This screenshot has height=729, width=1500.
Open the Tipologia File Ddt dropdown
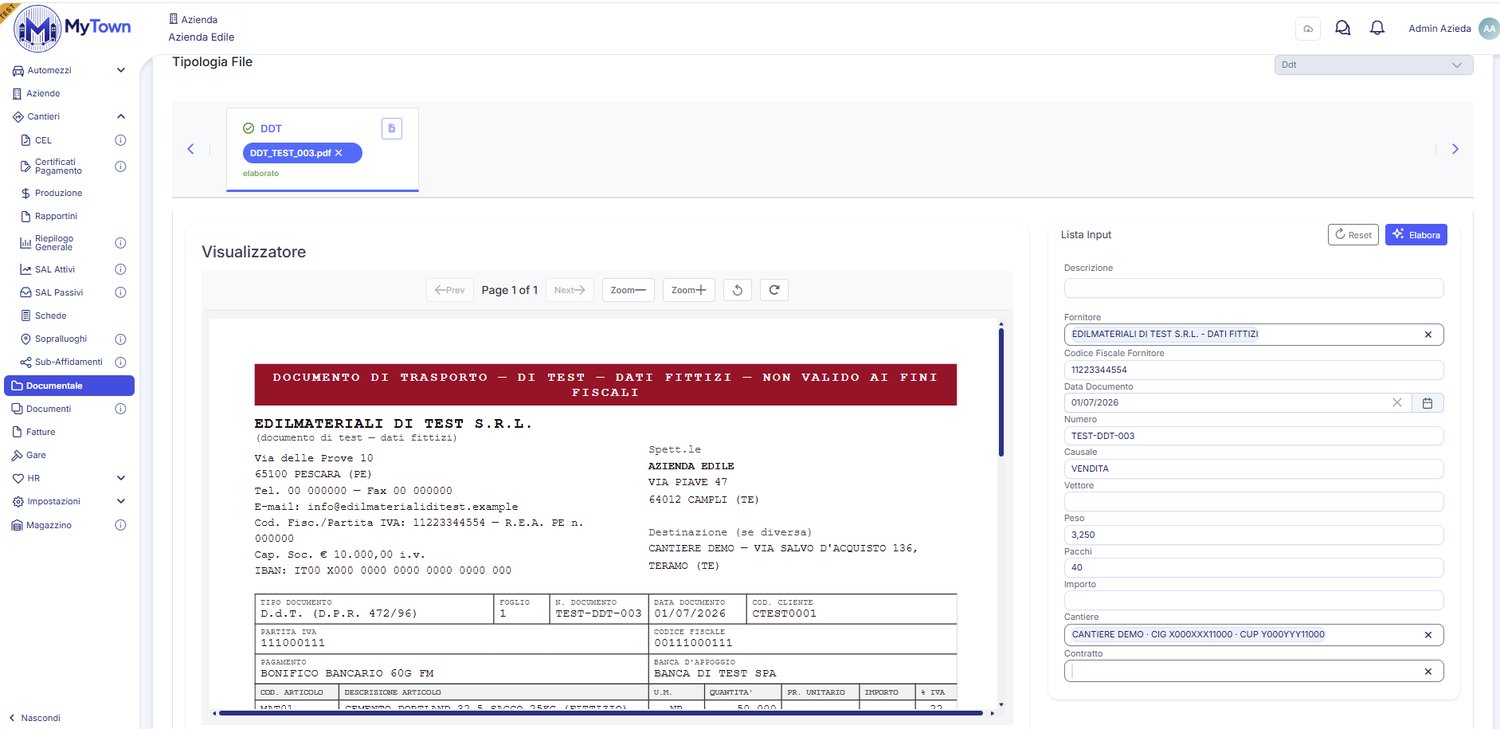[x=1373, y=65]
